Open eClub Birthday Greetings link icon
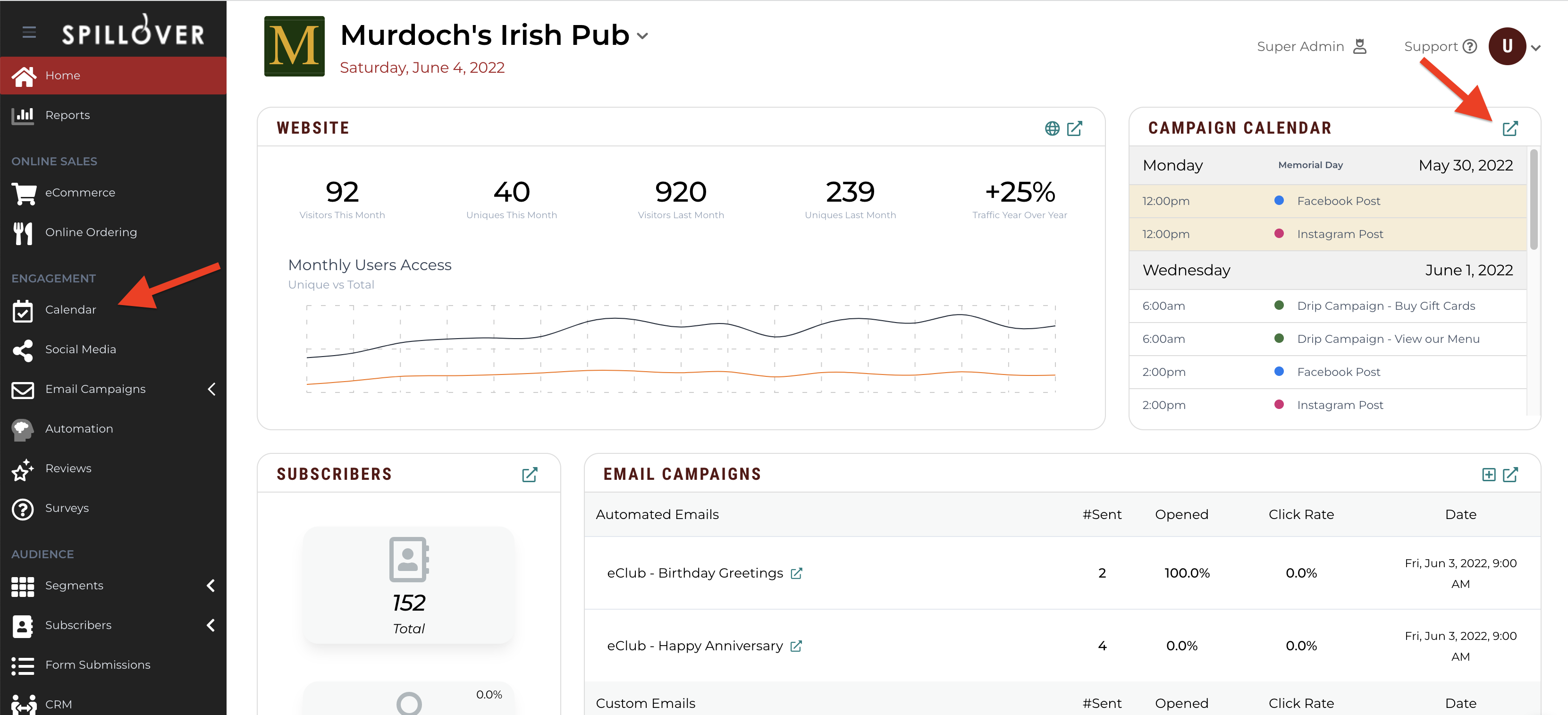The width and height of the screenshot is (1568, 715). tap(796, 573)
